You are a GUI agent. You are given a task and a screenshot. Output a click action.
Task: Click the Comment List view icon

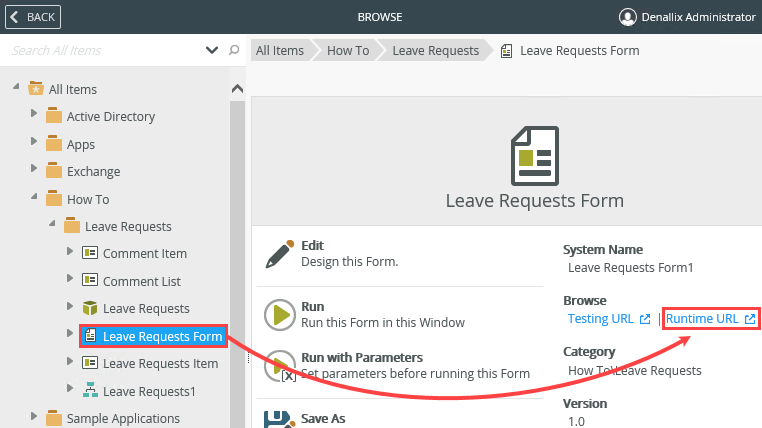click(x=89, y=280)
